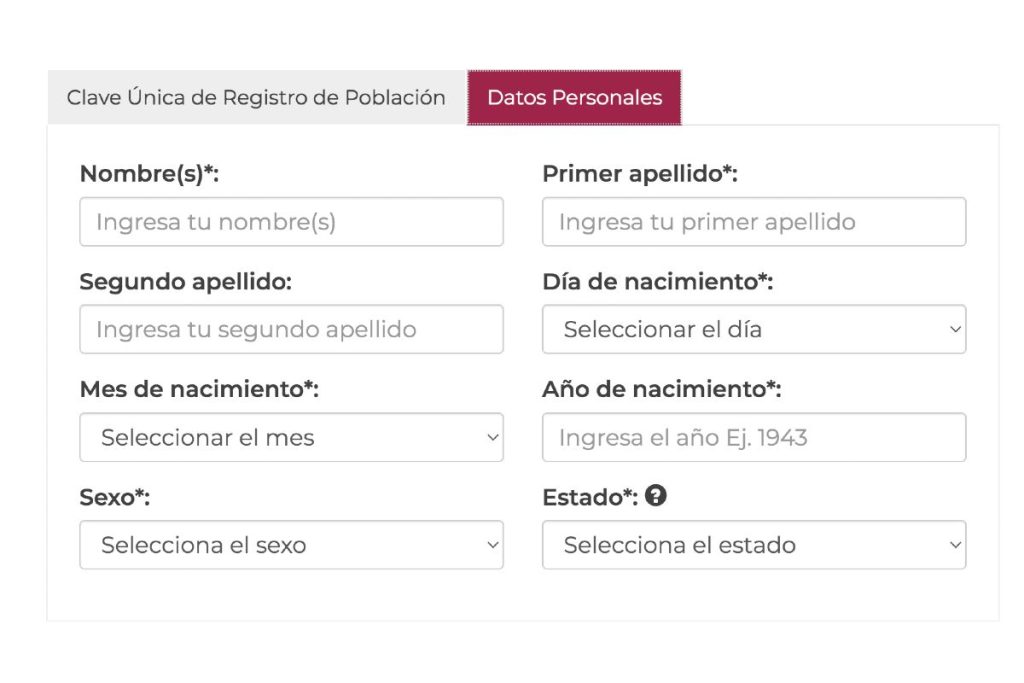The image size is (1024, 683).
Task: Click the Año de nacimiento input field
Action: point(753,437)
